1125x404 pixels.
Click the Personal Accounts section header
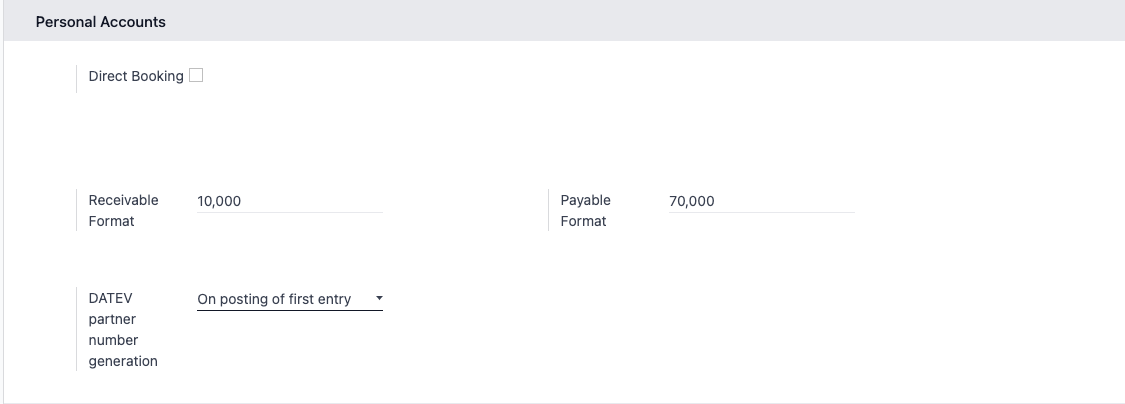click(x=101, y=21)
